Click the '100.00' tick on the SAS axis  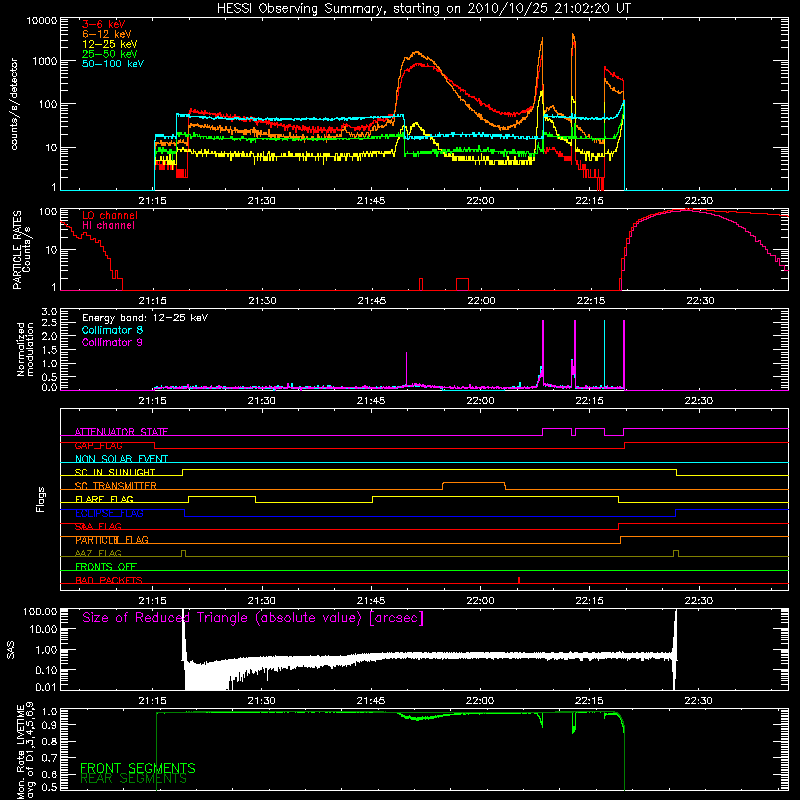click(40, 611)
